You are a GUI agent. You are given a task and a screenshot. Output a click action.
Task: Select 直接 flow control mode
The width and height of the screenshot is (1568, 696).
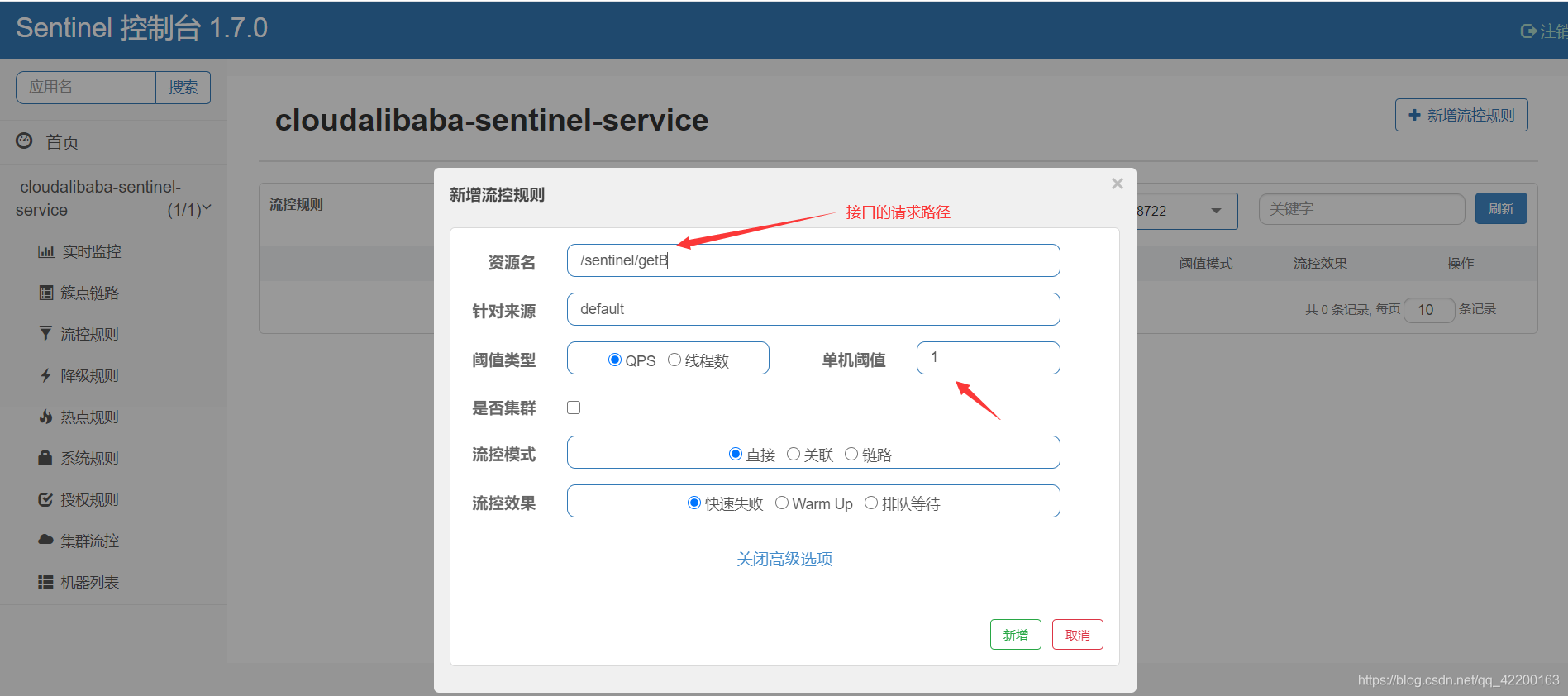click(x=735, y=454)
